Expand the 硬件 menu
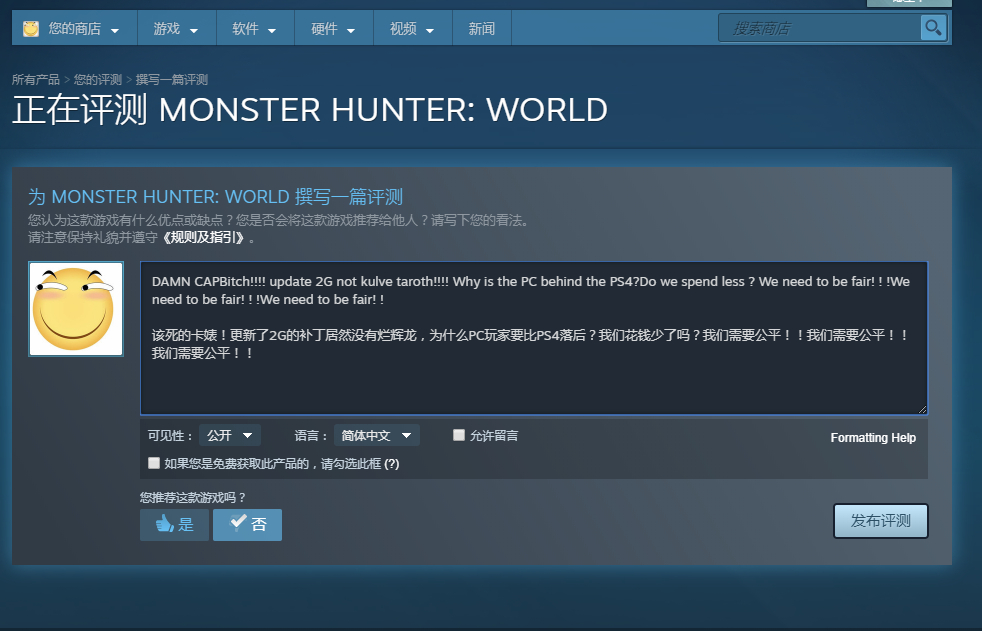Image resolution: width=982 pixels, height=631 pixels. (334, 29)
